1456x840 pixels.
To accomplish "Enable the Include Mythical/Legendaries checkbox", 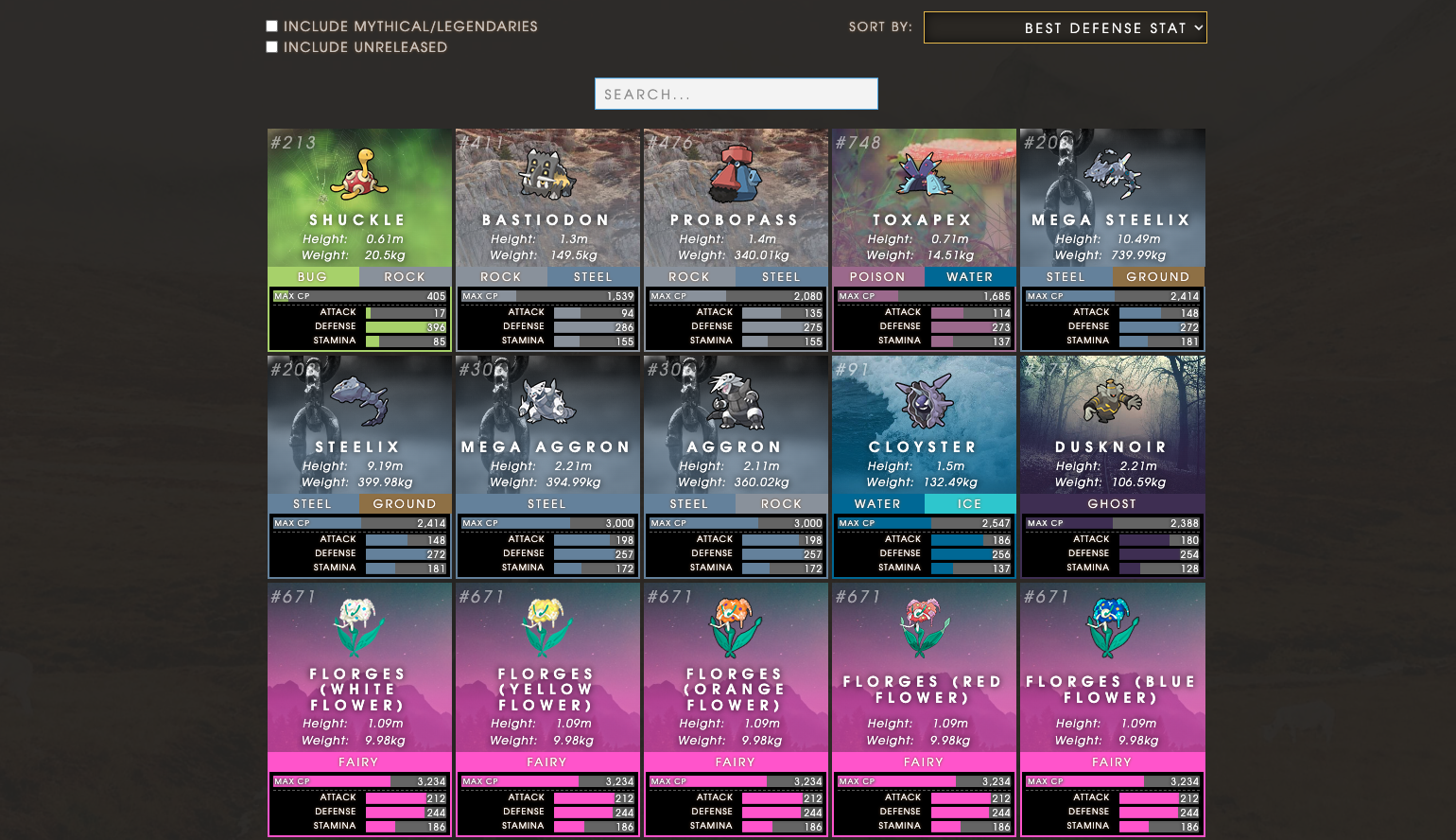I will [271, 26].
